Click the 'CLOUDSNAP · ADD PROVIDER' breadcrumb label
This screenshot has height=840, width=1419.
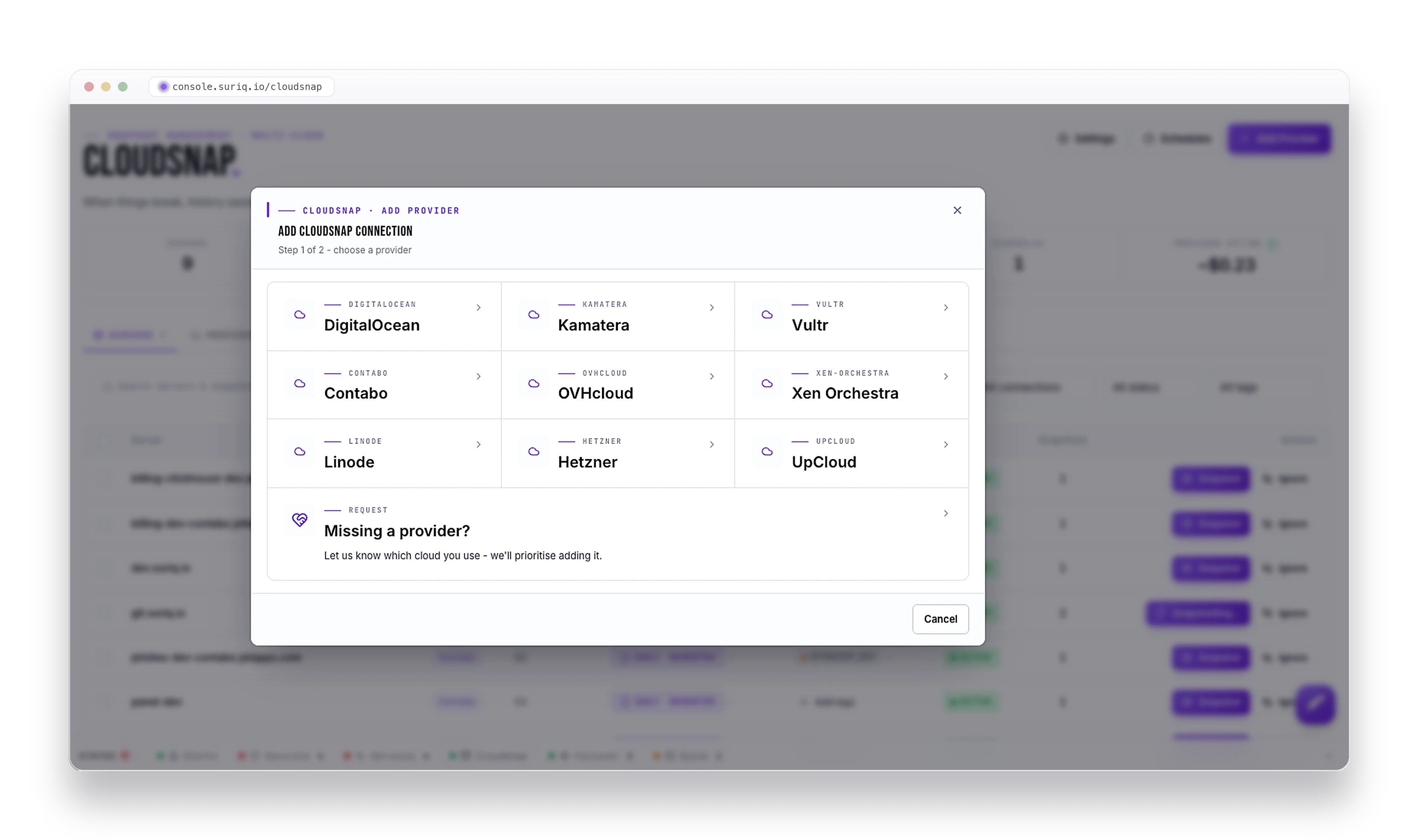tap(381, 211)
